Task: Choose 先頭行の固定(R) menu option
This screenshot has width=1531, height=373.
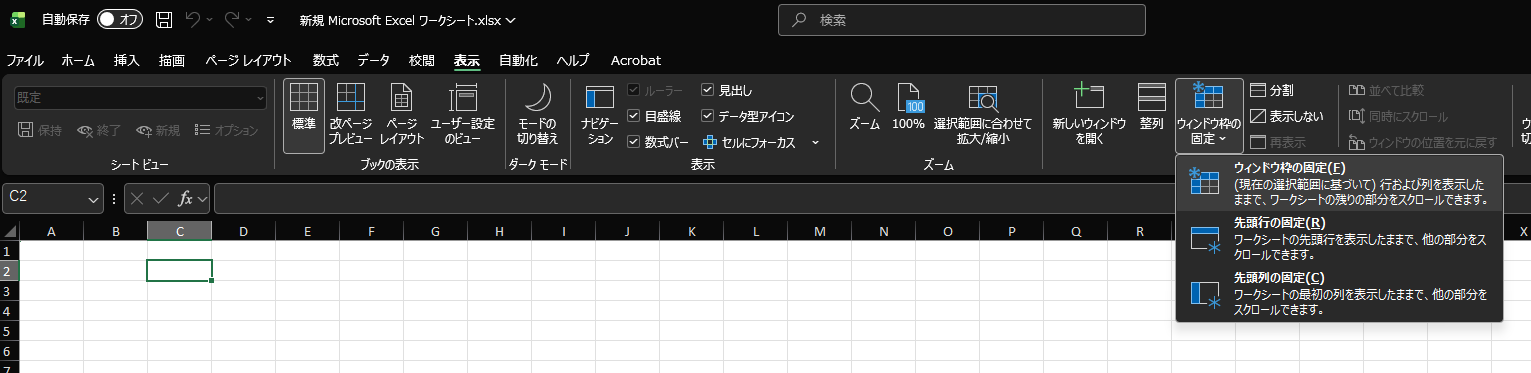Action: pyautogui.click(x=1340, y=238)
